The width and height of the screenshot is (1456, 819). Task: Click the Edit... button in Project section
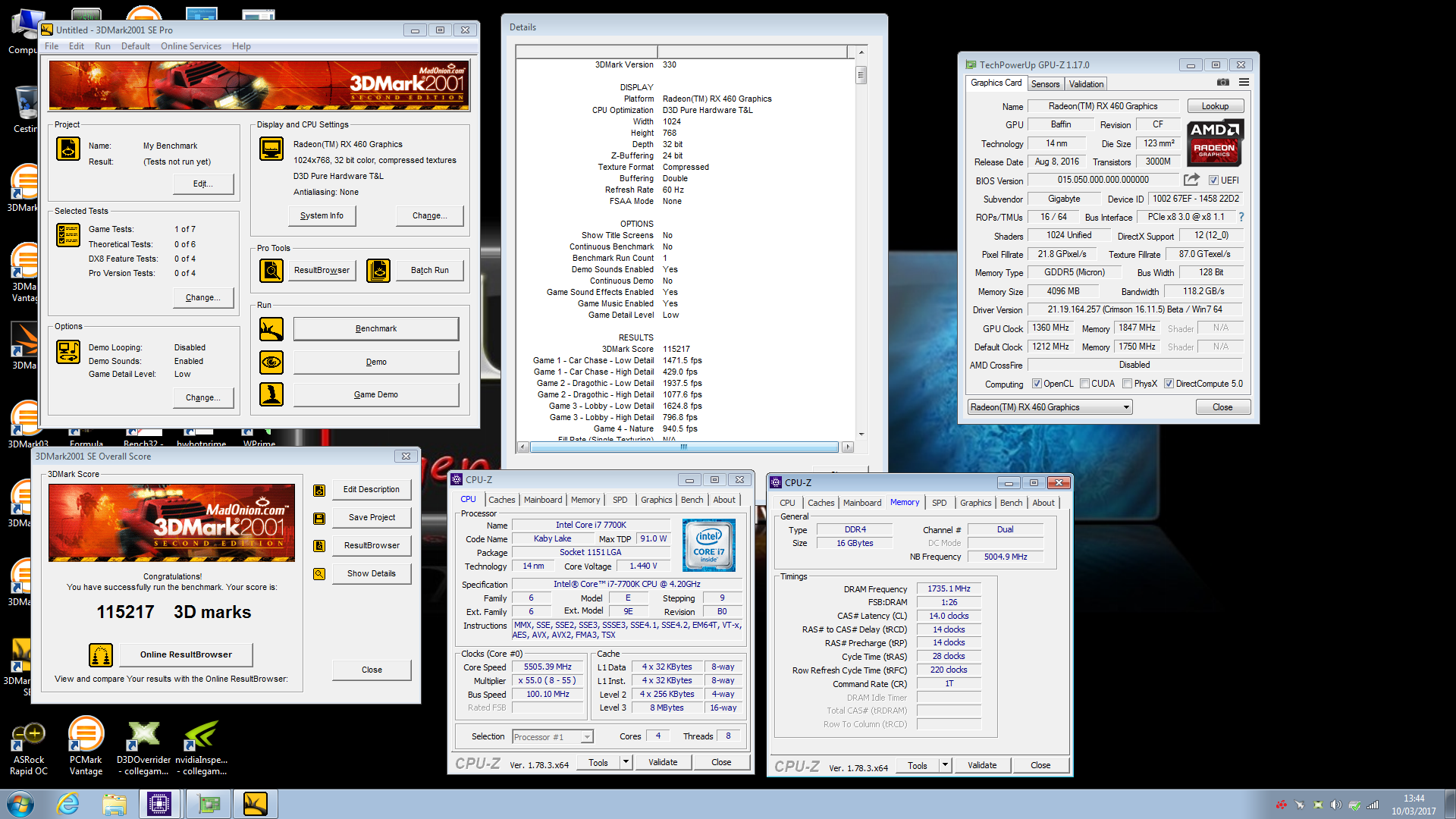[x=202, y=184]
